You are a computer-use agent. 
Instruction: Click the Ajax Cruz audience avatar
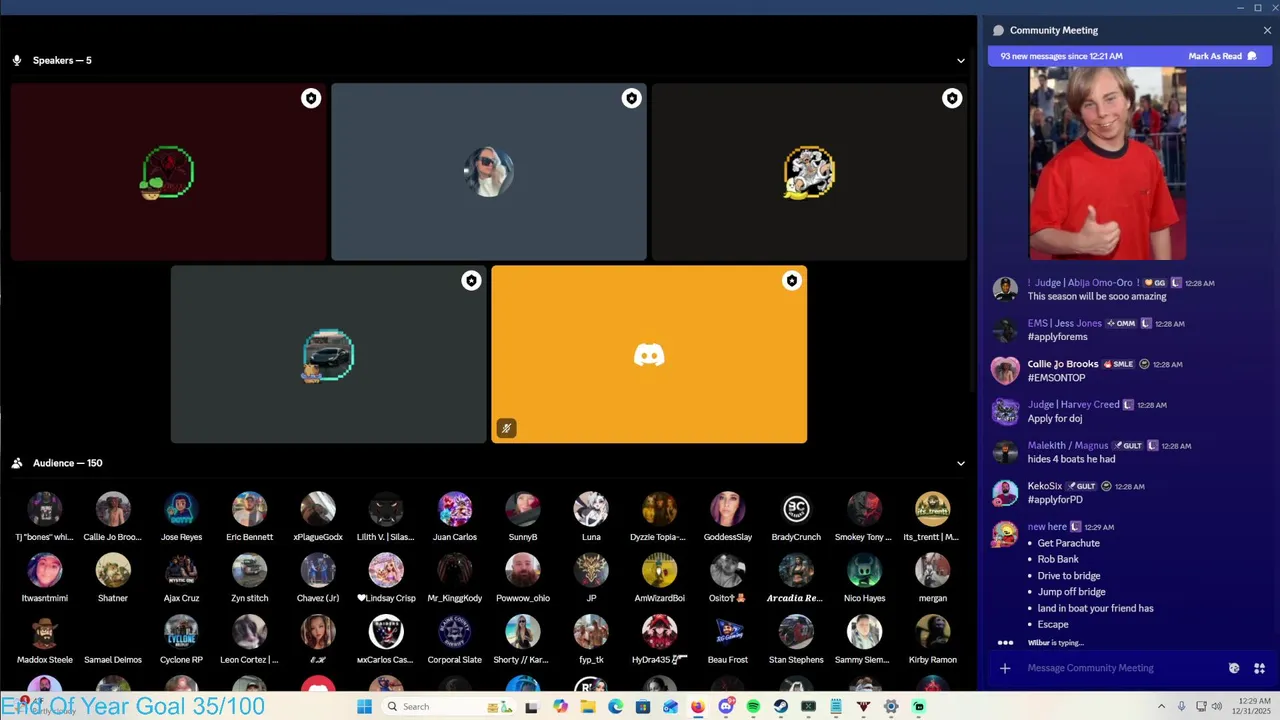(x=181, y=571)
